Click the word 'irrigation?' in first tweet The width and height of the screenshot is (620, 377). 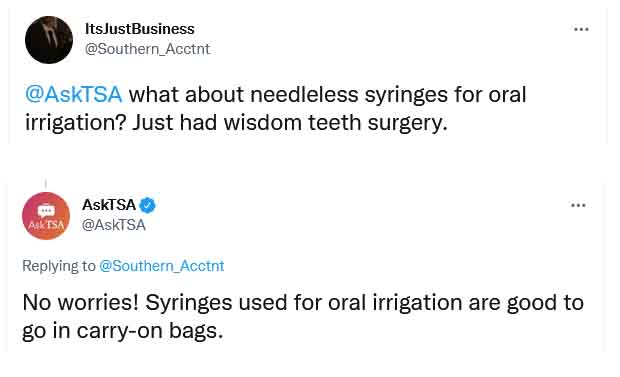tap(75, 123)
